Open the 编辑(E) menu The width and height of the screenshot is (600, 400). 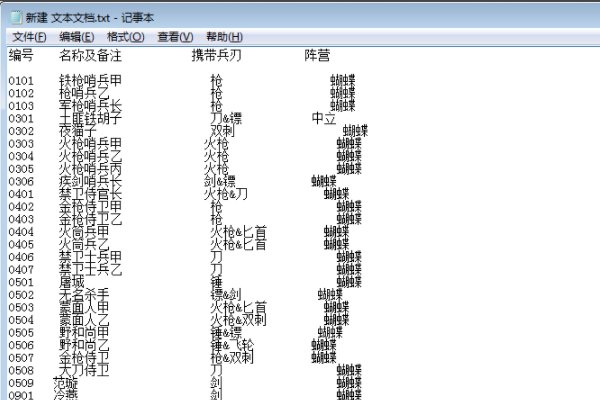(x=76, y=36)
